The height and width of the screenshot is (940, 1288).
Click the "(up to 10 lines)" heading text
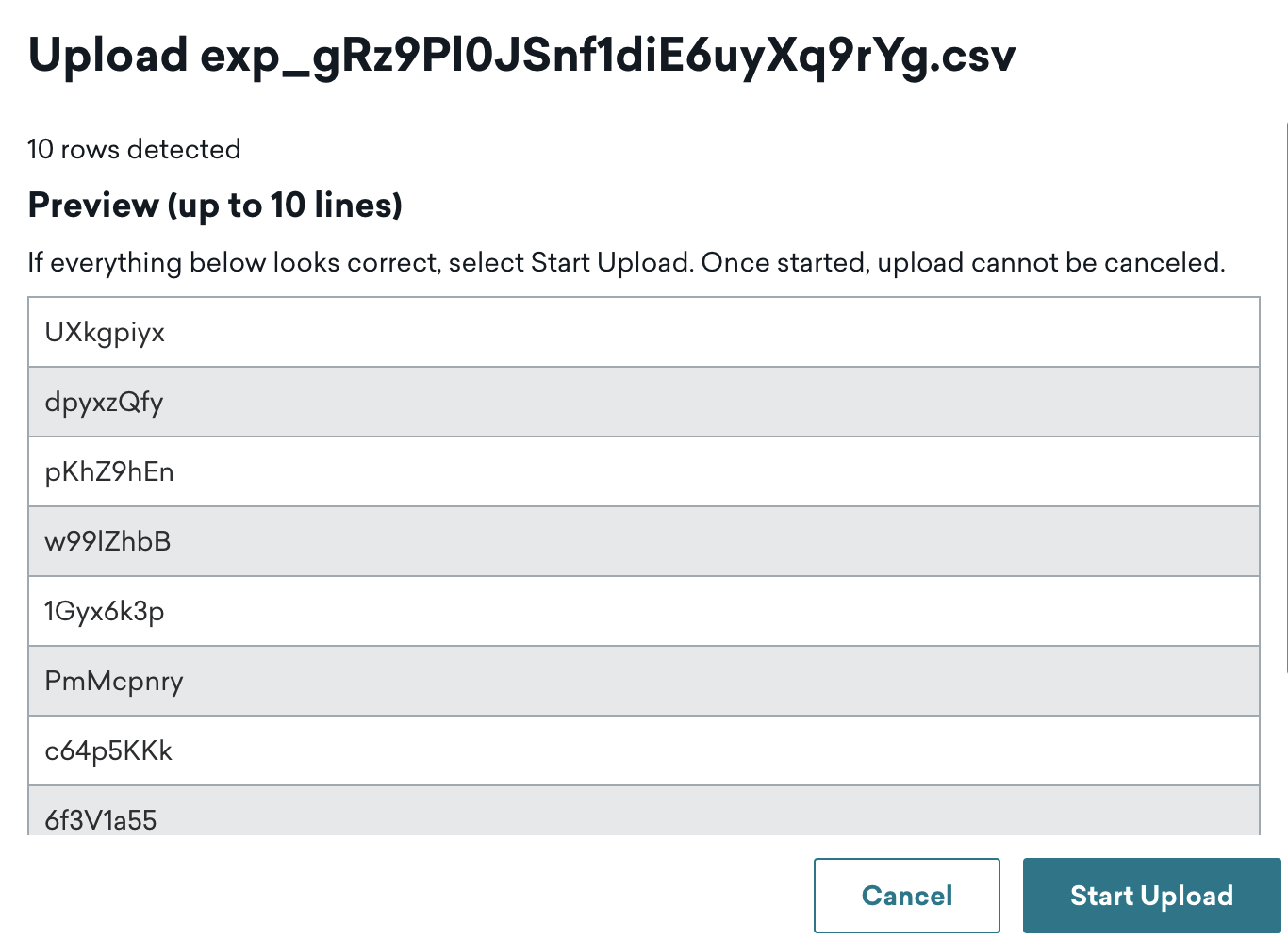285,205
